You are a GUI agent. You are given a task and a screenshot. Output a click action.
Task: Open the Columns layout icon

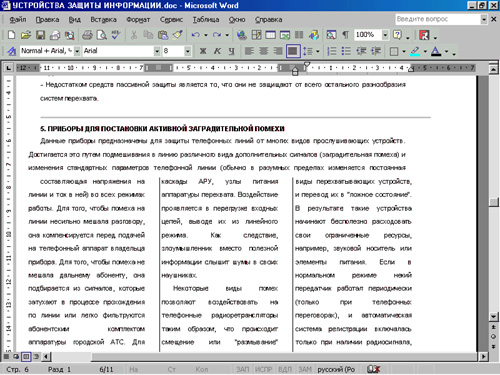pos(299,35)
